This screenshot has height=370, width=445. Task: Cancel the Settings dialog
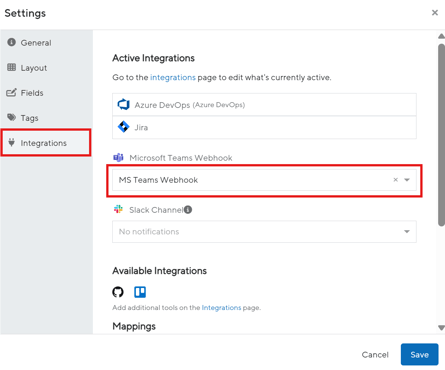[x=375, y=355]
